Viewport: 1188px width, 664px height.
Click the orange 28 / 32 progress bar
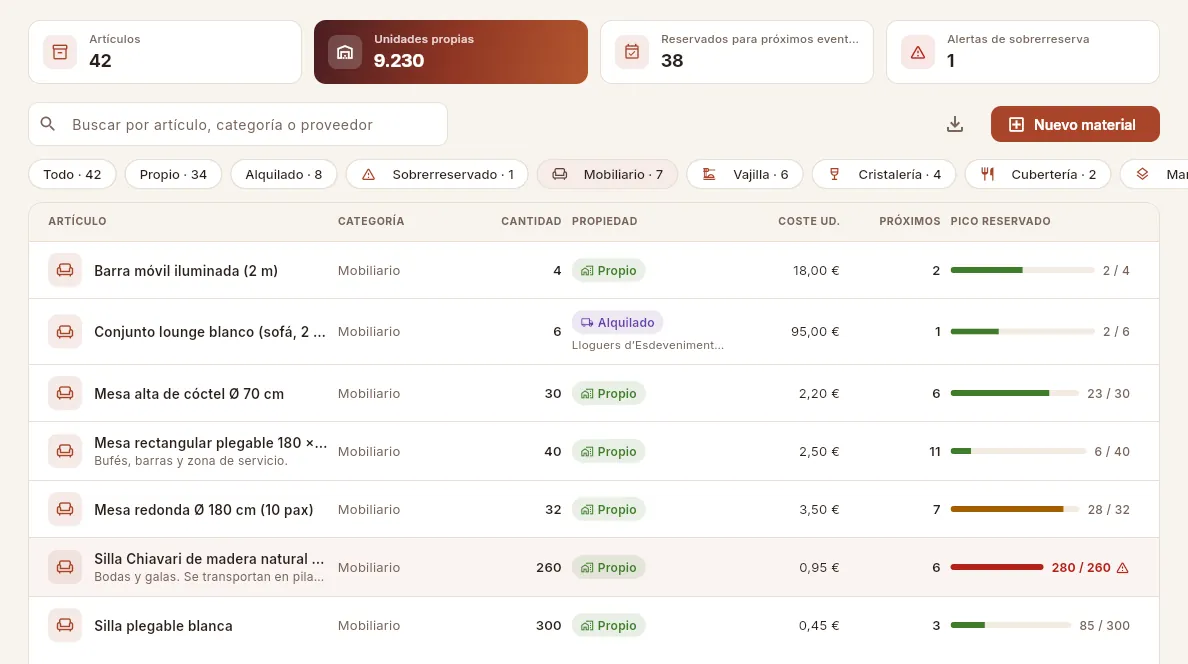click(x=1014, y=509)
